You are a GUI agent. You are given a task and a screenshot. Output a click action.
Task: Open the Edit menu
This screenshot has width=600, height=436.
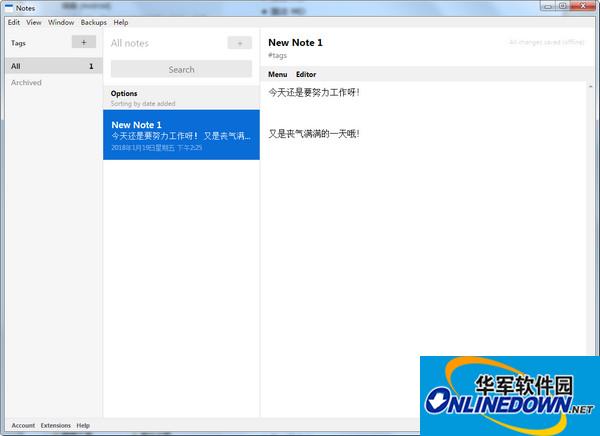tap(14, 22)
